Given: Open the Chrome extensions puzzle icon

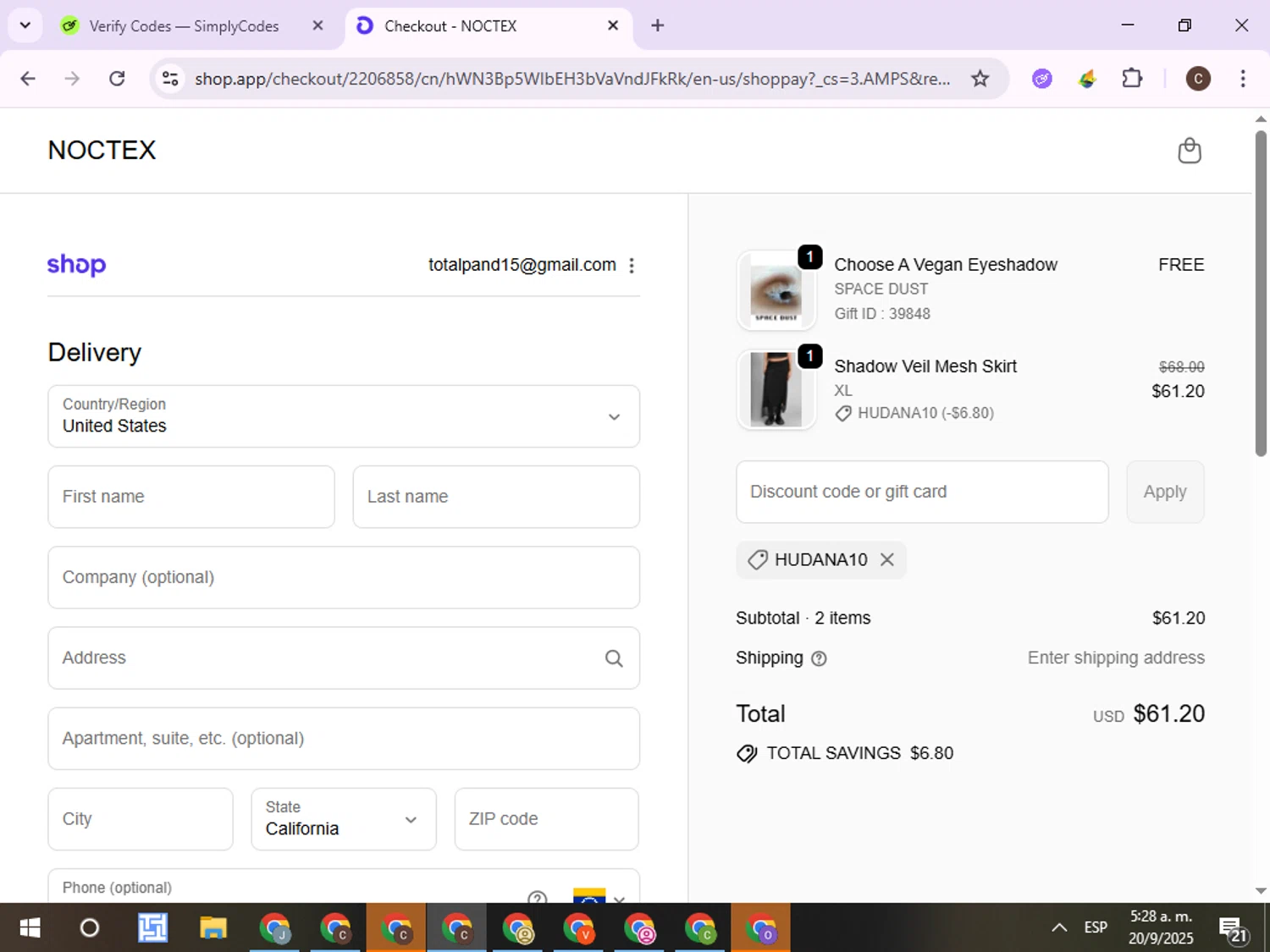Looking at the screenshot, I should tap(1132, 79).
